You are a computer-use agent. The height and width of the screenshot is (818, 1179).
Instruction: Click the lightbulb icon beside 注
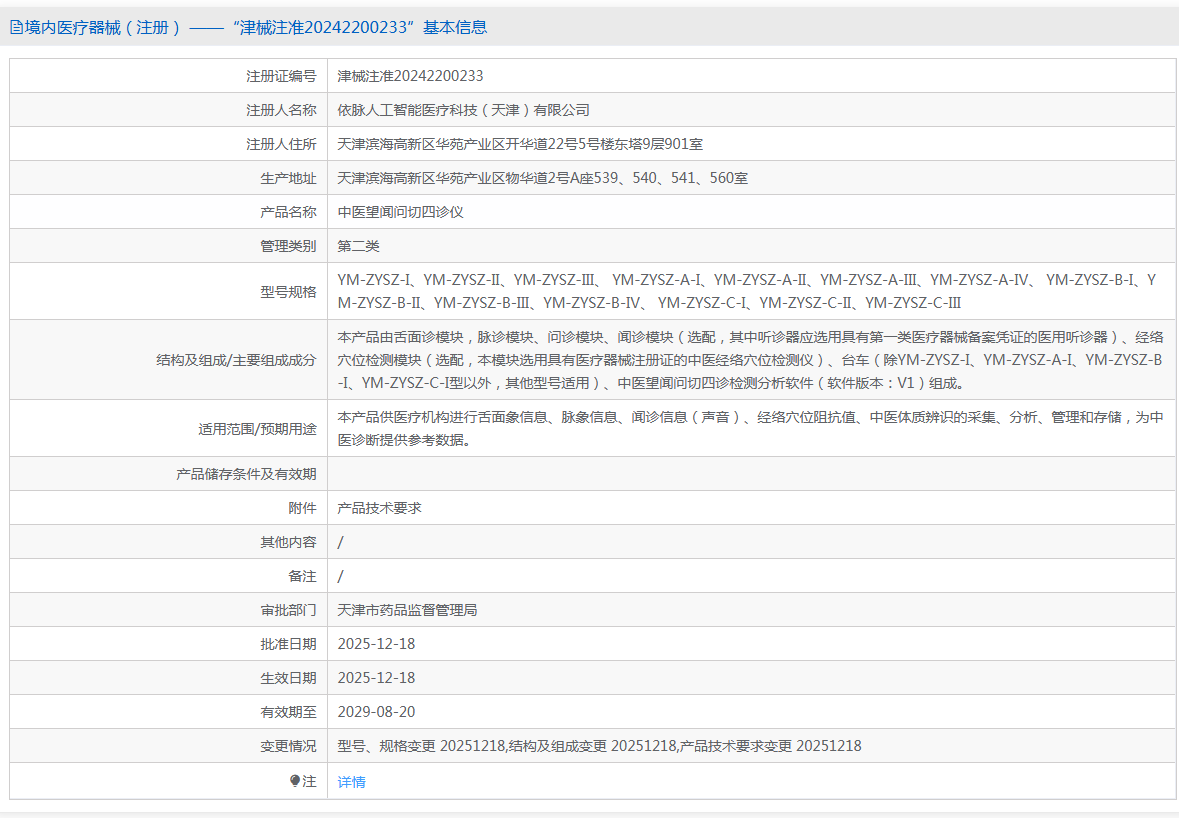coord(295,781)
